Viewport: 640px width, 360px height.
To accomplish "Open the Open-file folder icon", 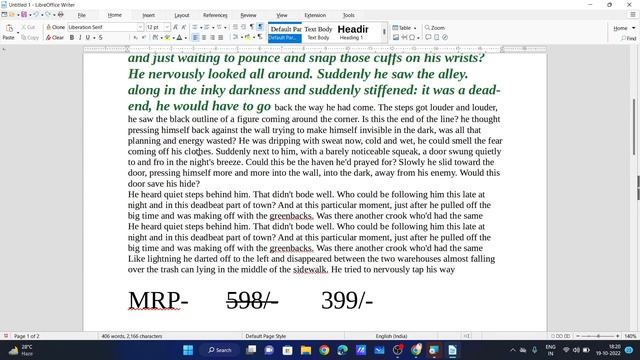I will [12, 15].
